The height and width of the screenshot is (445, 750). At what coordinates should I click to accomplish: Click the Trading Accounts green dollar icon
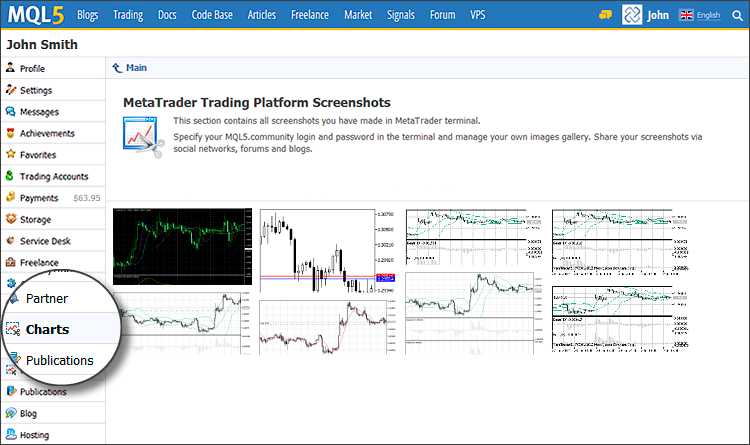pos(10,176)
